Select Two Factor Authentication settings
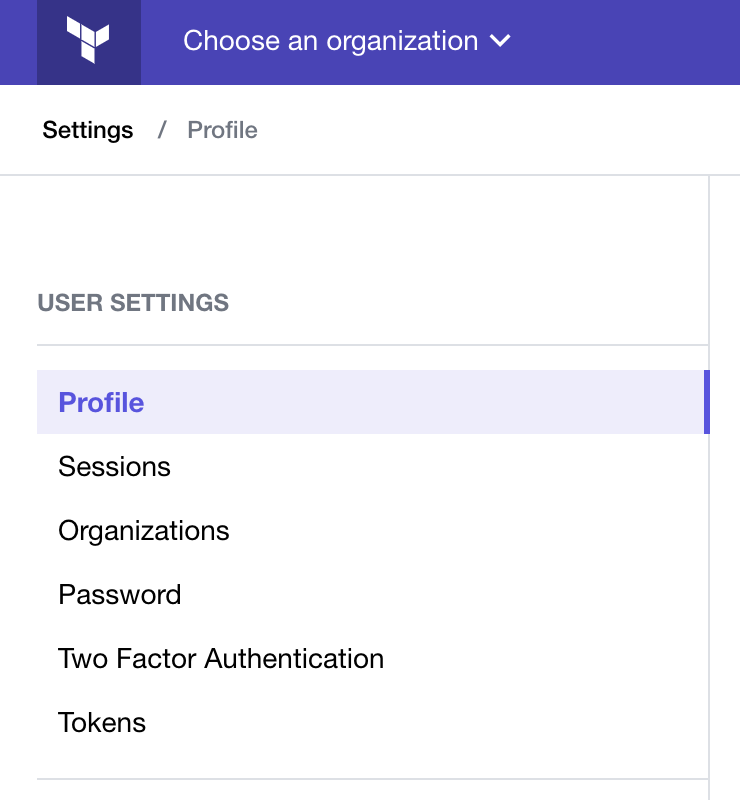 coord(221,658)
